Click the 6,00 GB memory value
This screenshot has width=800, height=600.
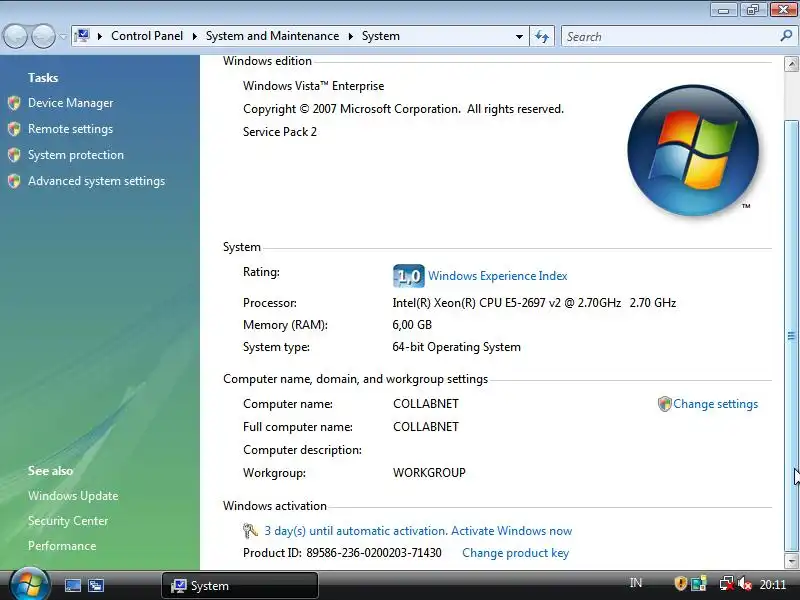[x=412, y=325]
